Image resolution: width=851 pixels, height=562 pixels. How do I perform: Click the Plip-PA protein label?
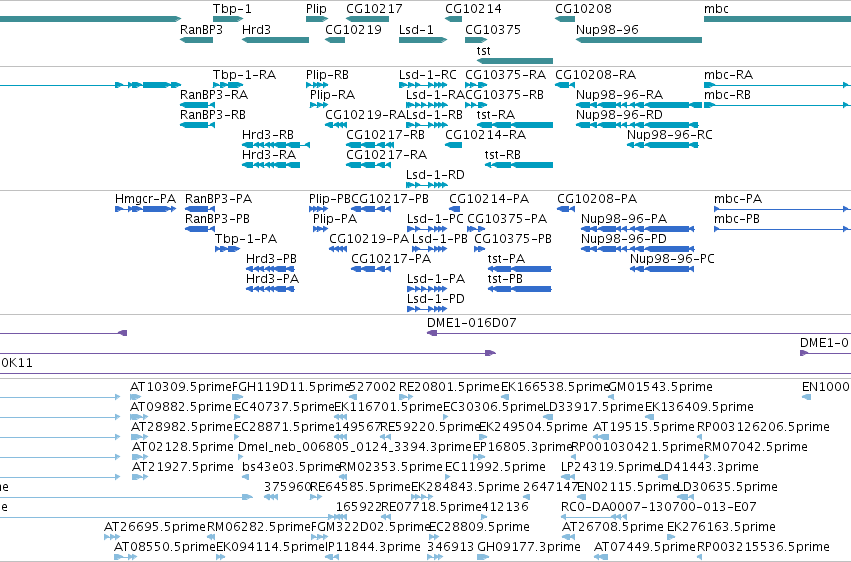pos(335,219)
